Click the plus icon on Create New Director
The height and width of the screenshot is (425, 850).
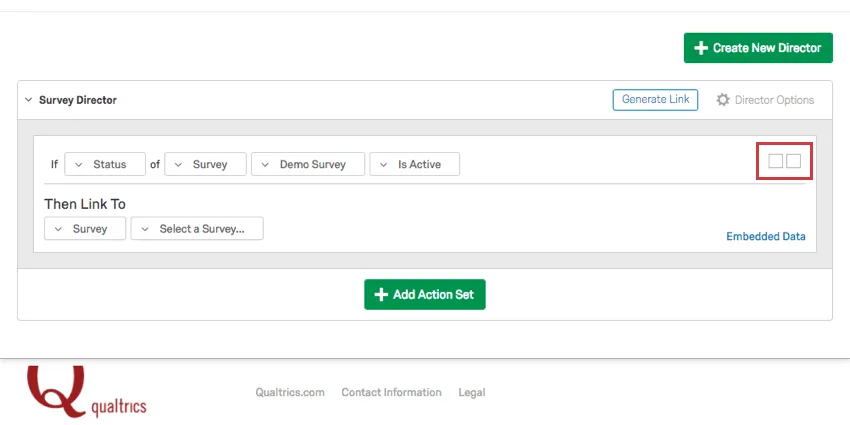pos(701,48)
